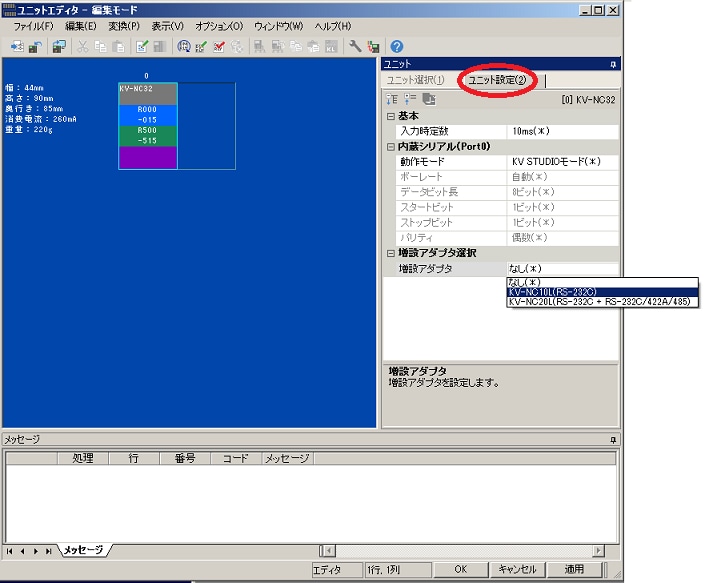
Task: Click the wrench settings icon in toolbar
Action: [x=355, y=46]
